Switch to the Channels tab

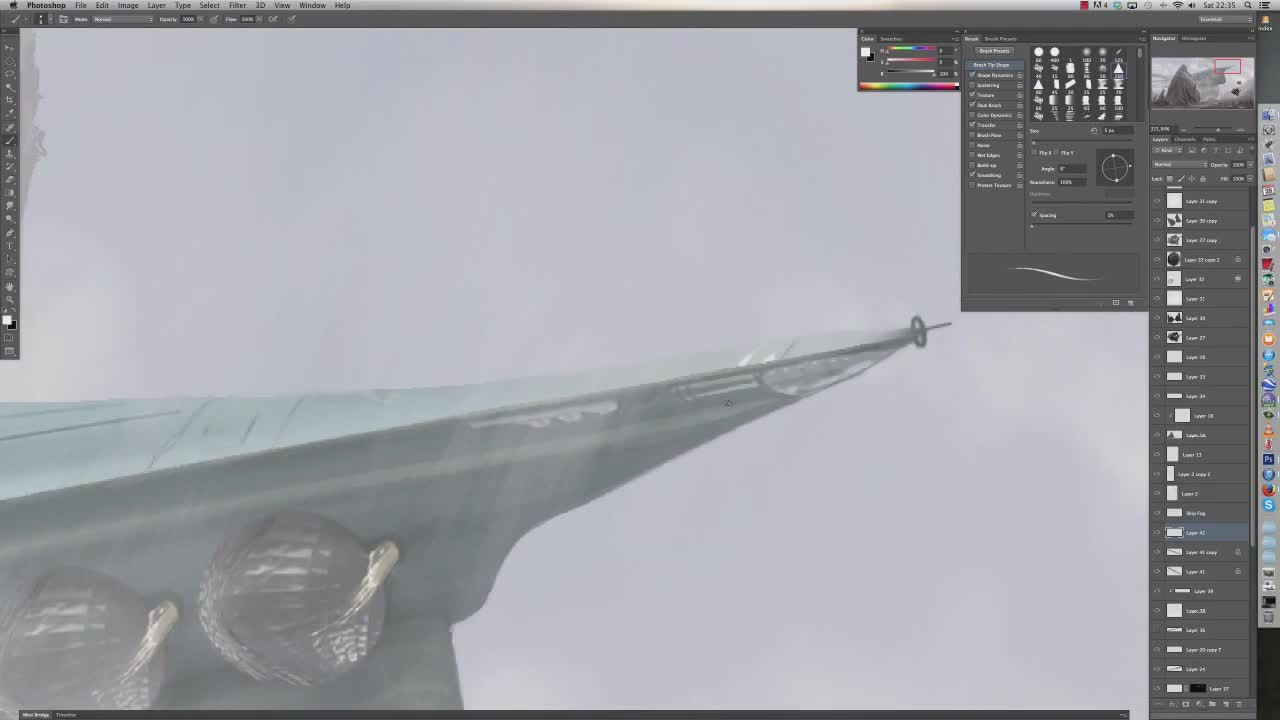click(1185, 139)
